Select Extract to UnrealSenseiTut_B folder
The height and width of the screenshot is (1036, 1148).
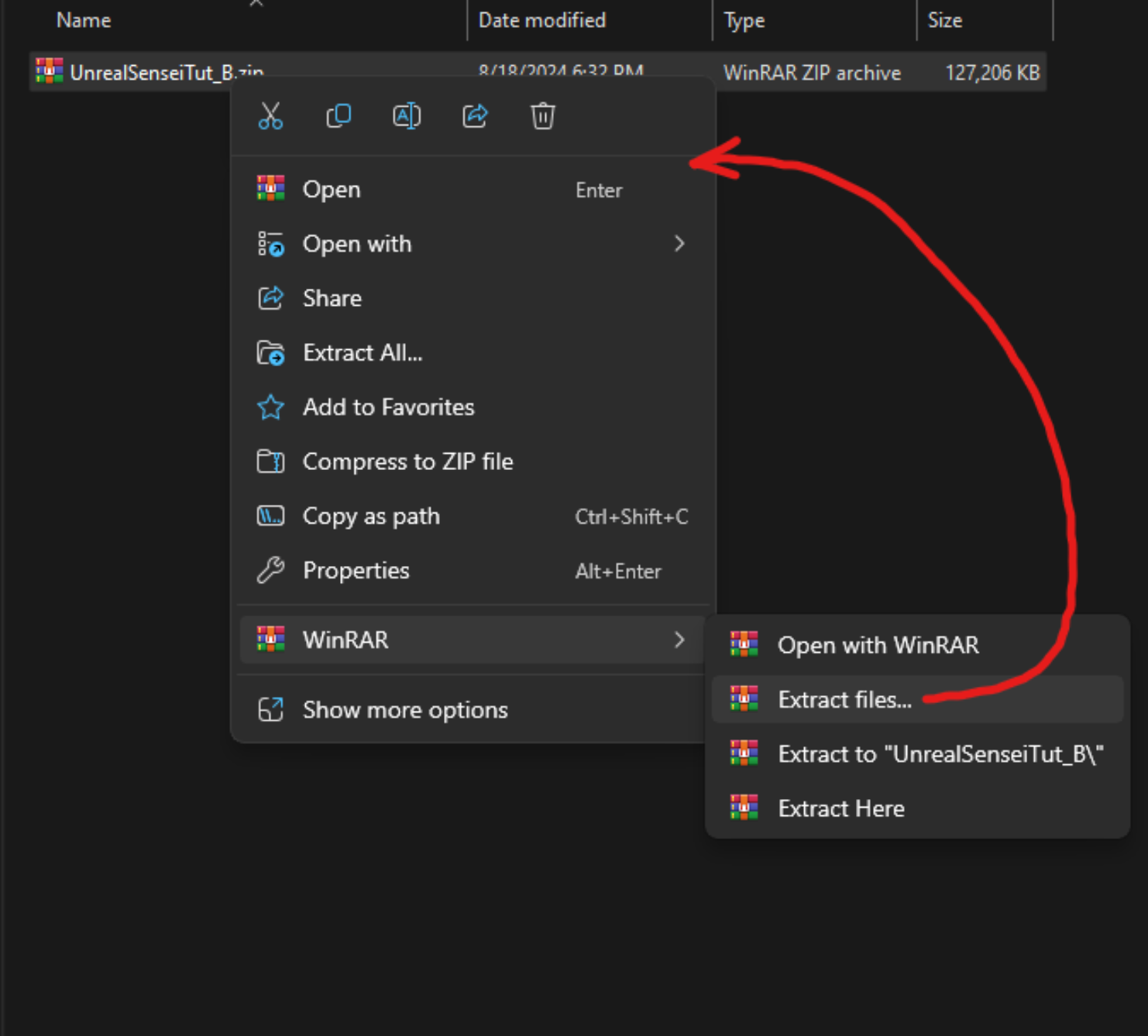[941, 753]
